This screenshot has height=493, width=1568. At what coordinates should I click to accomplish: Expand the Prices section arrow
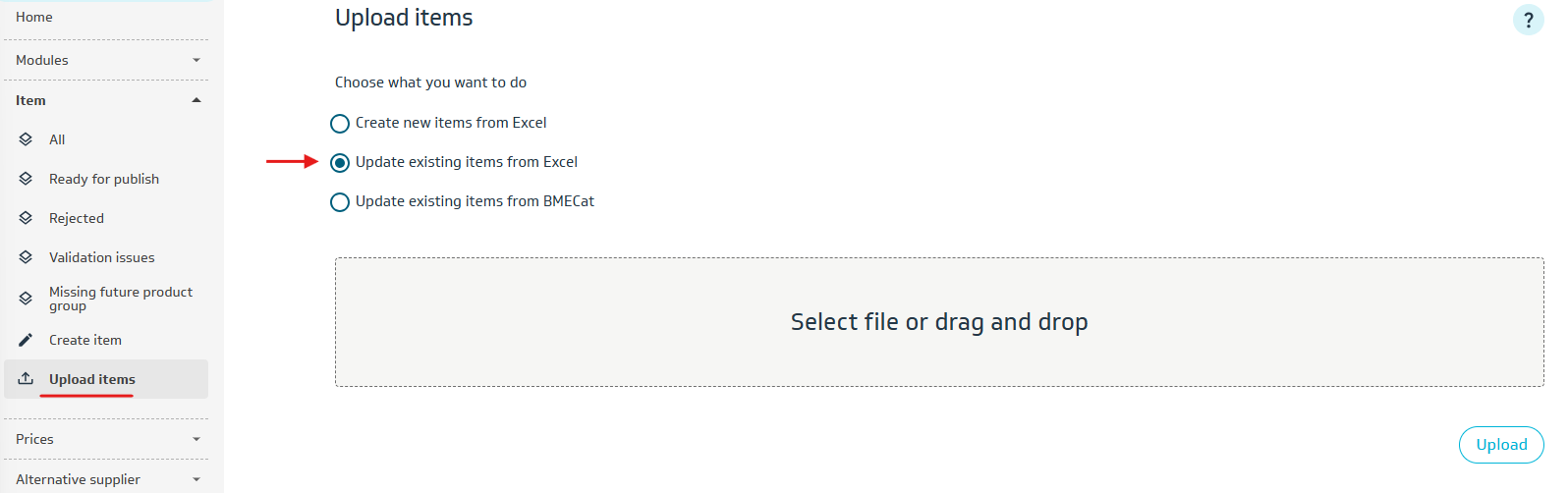coord(196,439)
